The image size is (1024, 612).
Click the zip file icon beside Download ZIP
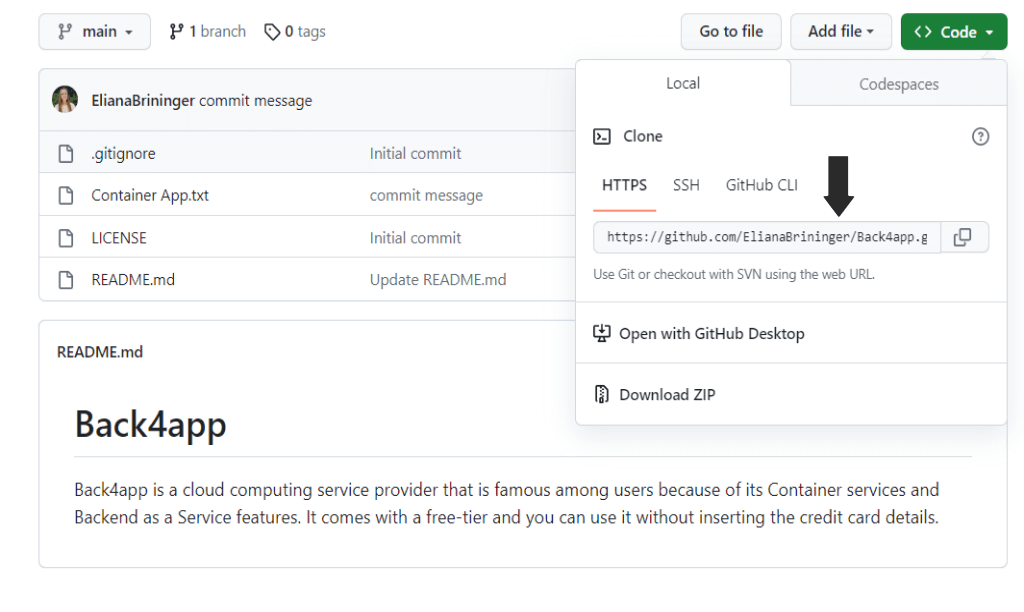tap(601, 395)
